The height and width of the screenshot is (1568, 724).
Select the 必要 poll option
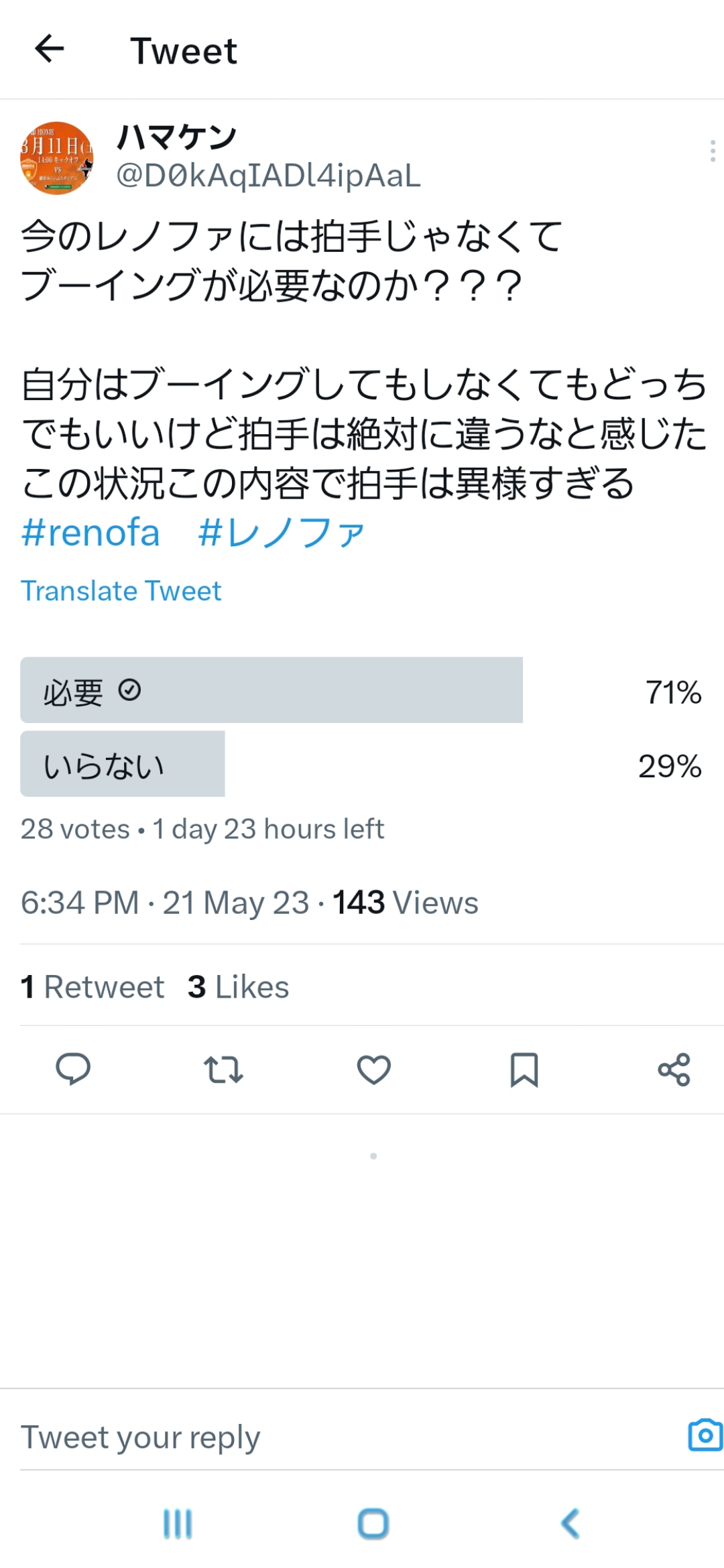[x=362, y=690]
